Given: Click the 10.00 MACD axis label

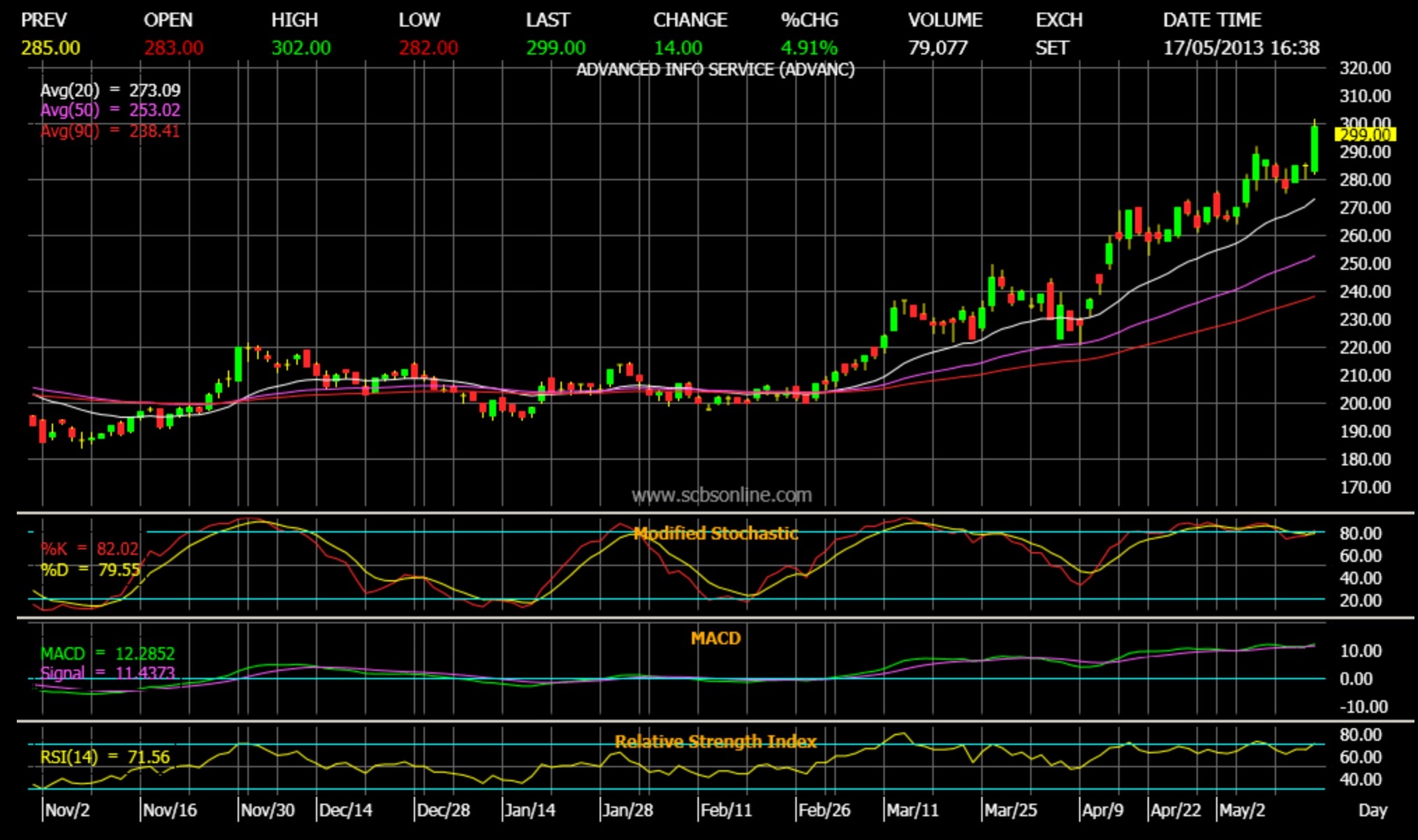Looking at the screenshot, I should pyautogui.click(x=1360, y=651).
